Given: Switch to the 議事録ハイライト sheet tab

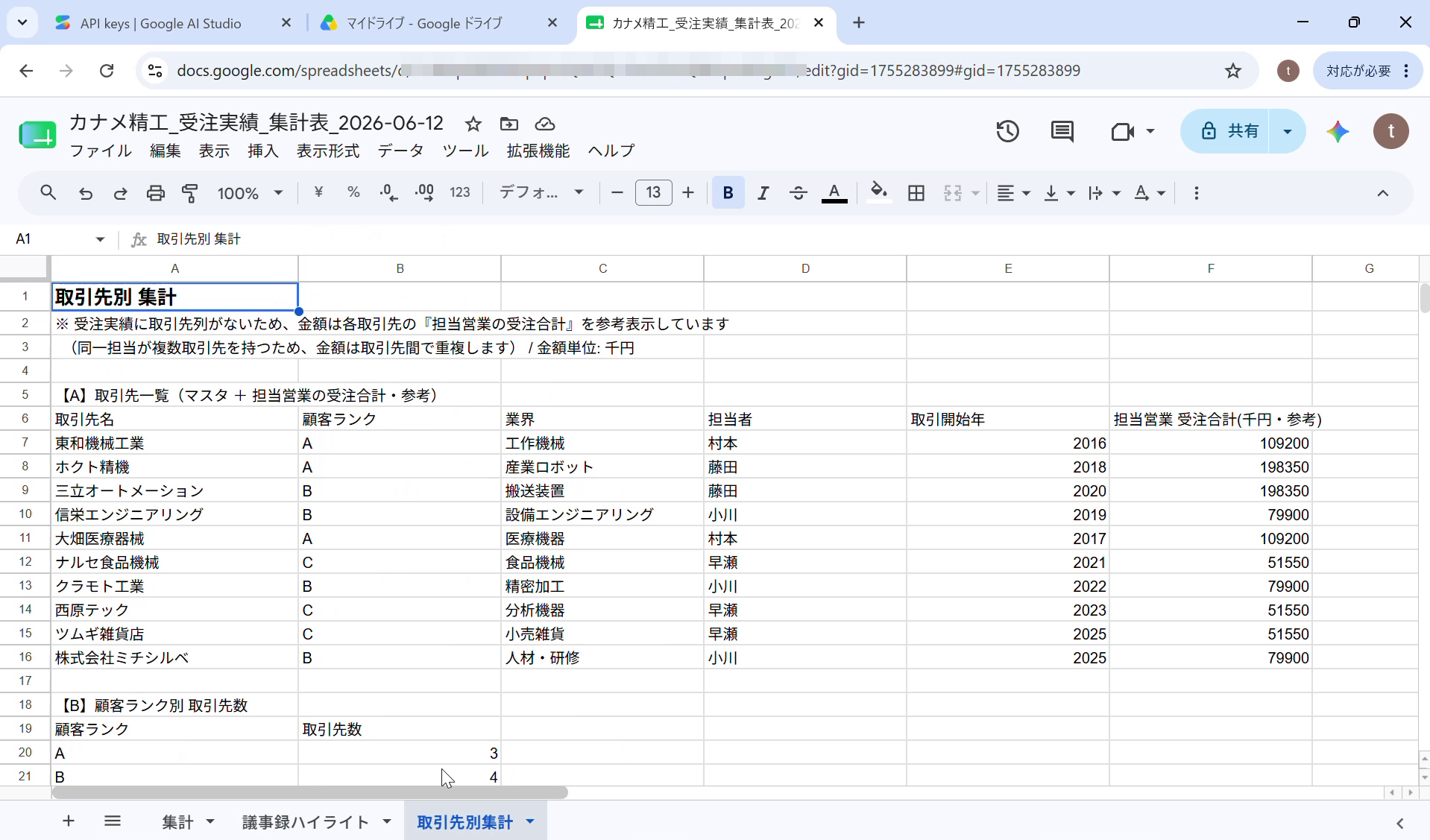Looking at the screenshot, I should (x=306, y=821).
